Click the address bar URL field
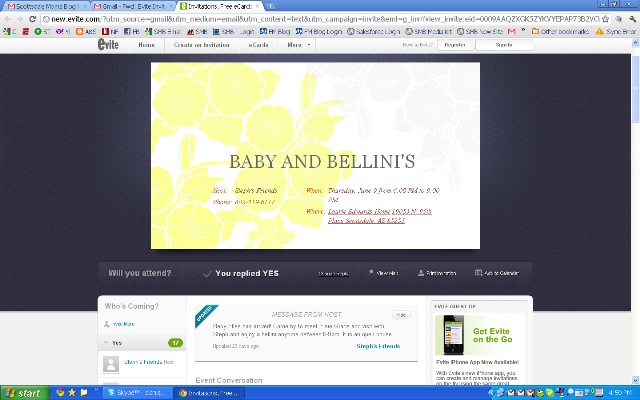The width and height of the screenshot is (640, 400). coord(324,19)
